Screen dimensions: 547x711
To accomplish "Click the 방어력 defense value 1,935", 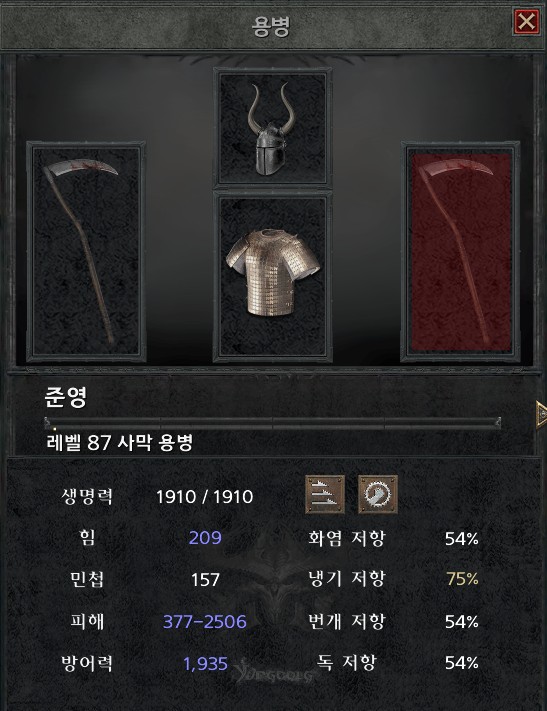I will coord(205,664).
